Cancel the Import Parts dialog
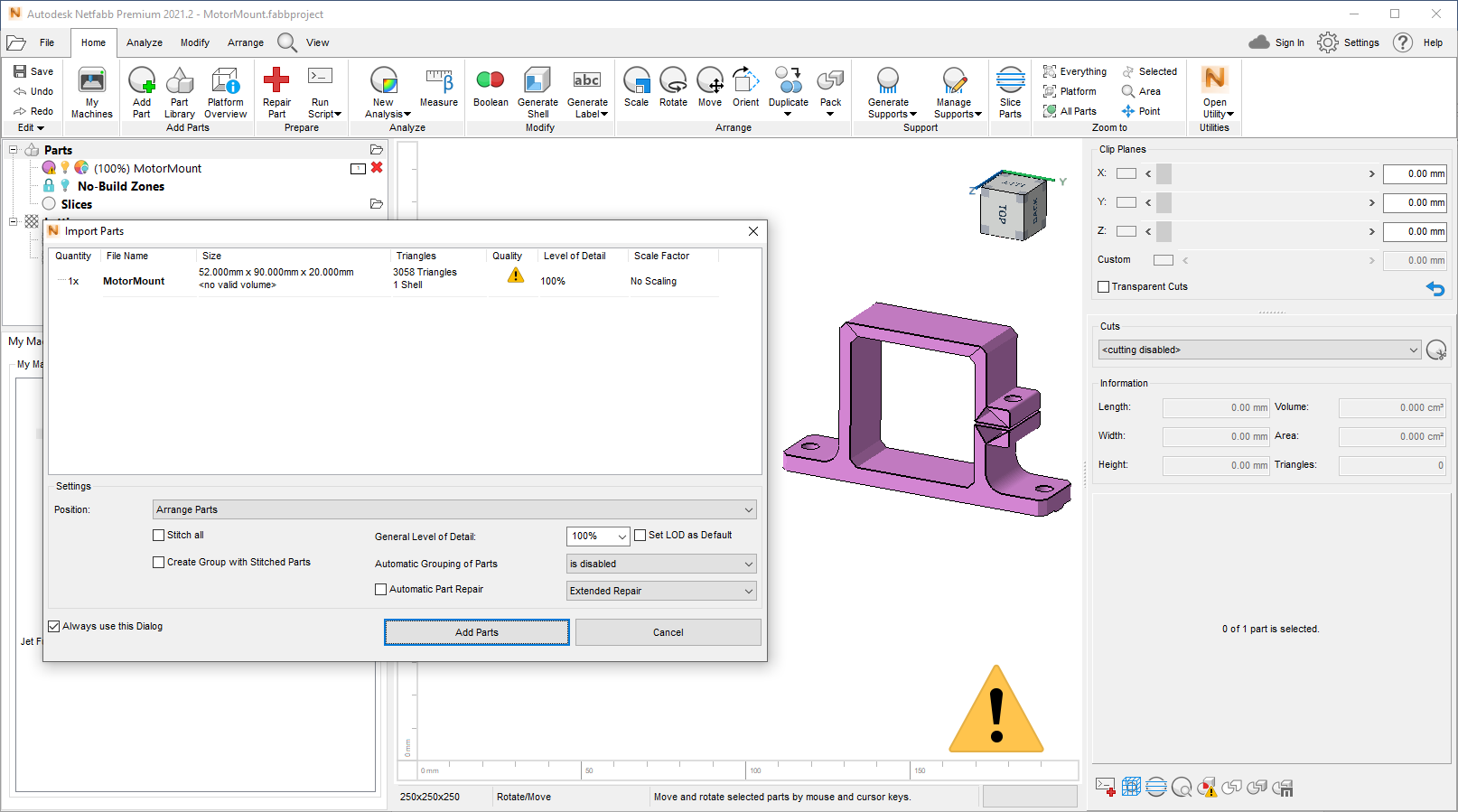 [x=668, y=632]
